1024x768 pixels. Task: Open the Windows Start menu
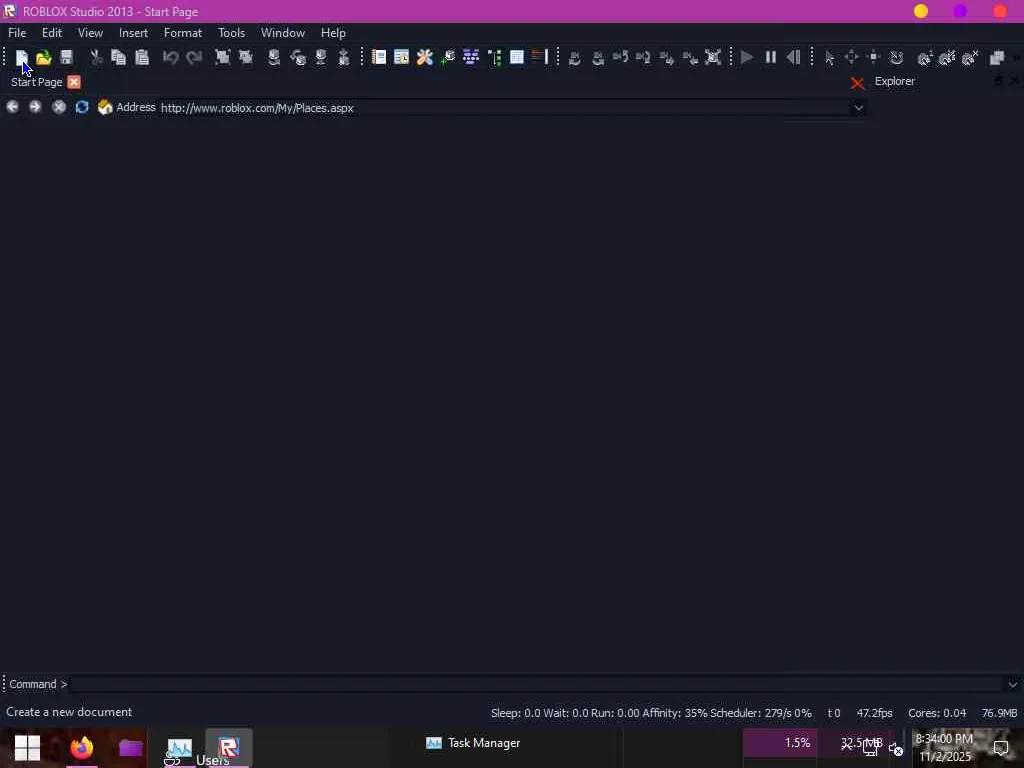27,748
